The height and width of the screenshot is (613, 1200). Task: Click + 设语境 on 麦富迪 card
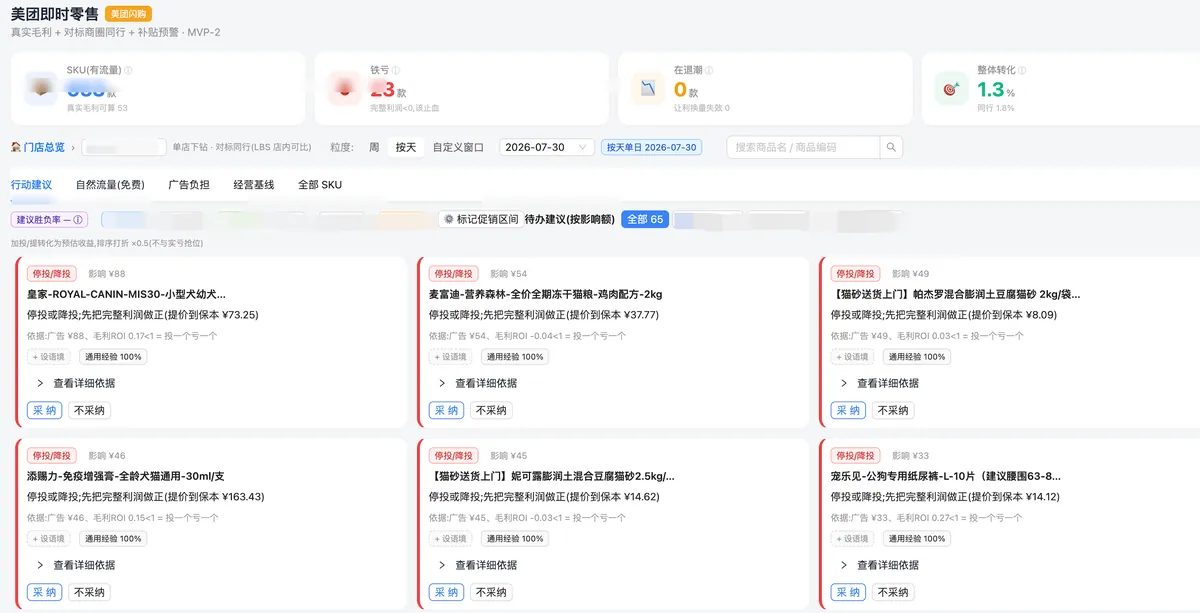tap(452, 357)
